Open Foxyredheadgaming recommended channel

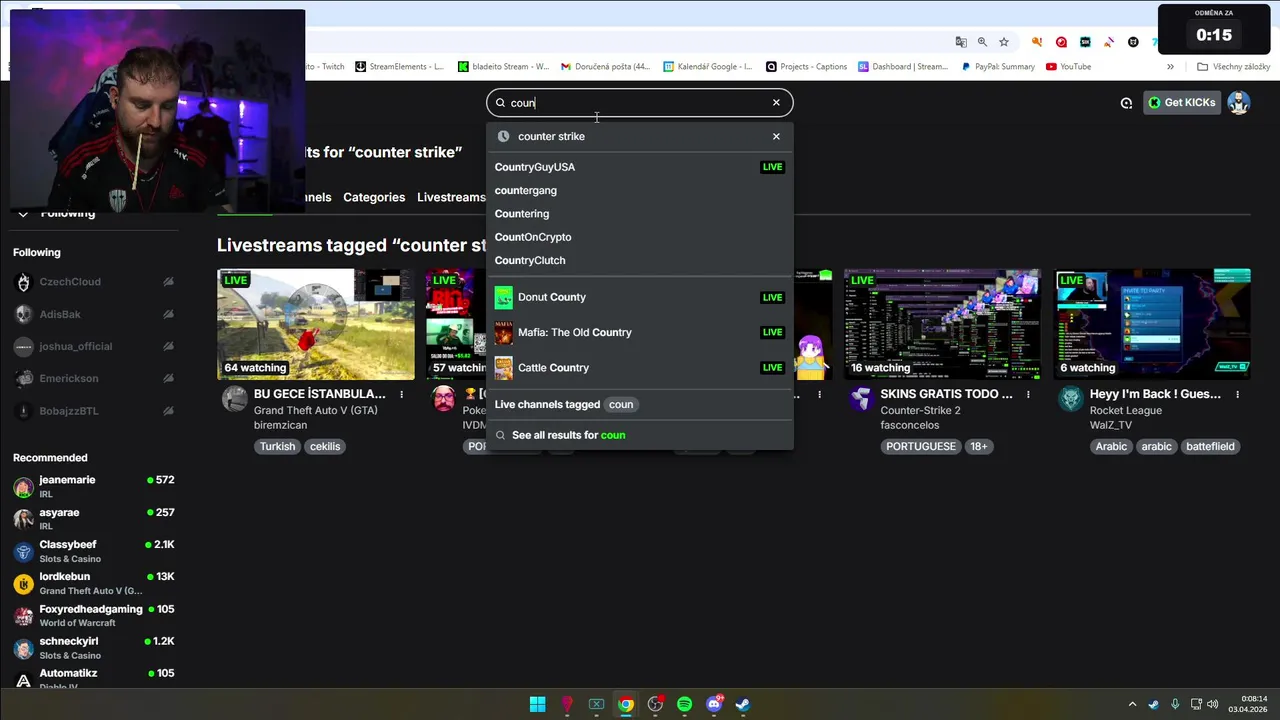[93, 615]
